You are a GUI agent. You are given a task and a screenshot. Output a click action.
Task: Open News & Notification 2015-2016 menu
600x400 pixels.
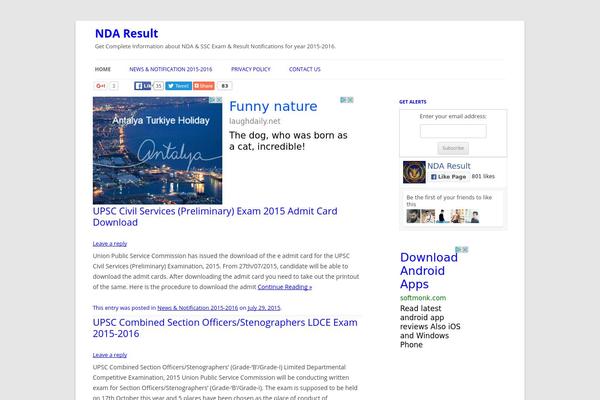(x=171, y=69)
